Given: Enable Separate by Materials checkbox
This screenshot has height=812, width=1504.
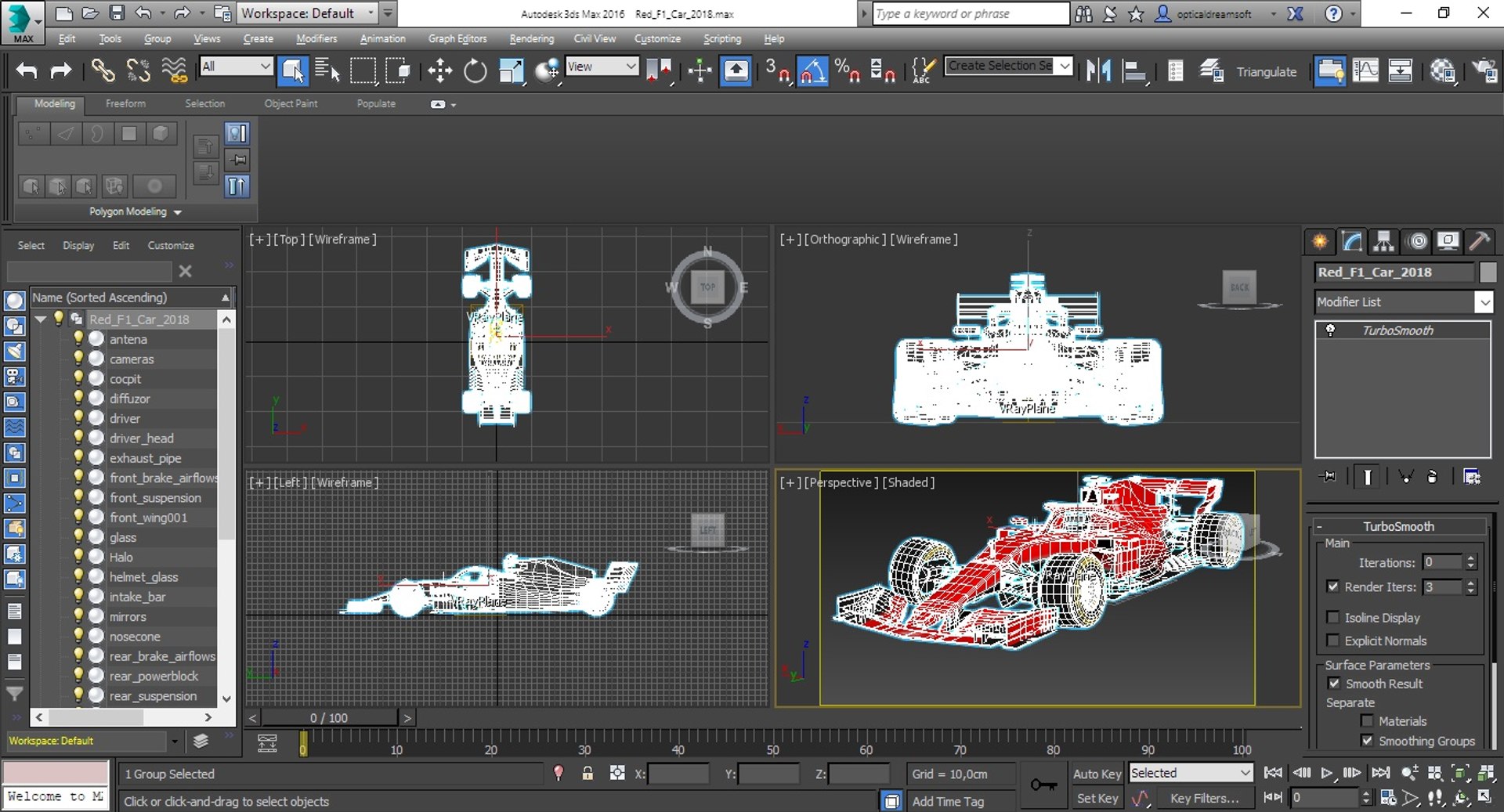Looking at the screenshot, I should click(1367, 720).
